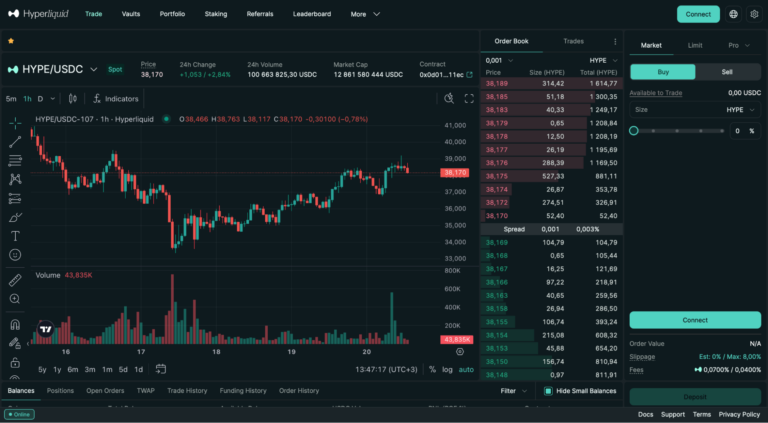This screenshot has width=768, height=423.
Task: Open the language globe icon
Action: [733, 14]
